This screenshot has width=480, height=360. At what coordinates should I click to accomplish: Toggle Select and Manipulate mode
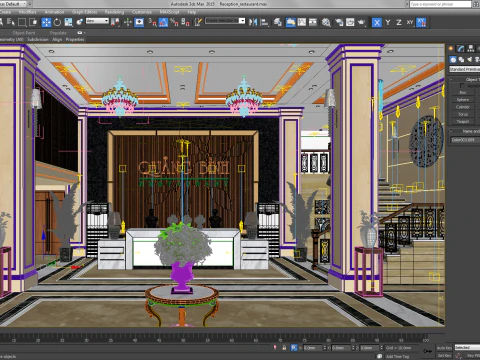(x=128, y=22)
